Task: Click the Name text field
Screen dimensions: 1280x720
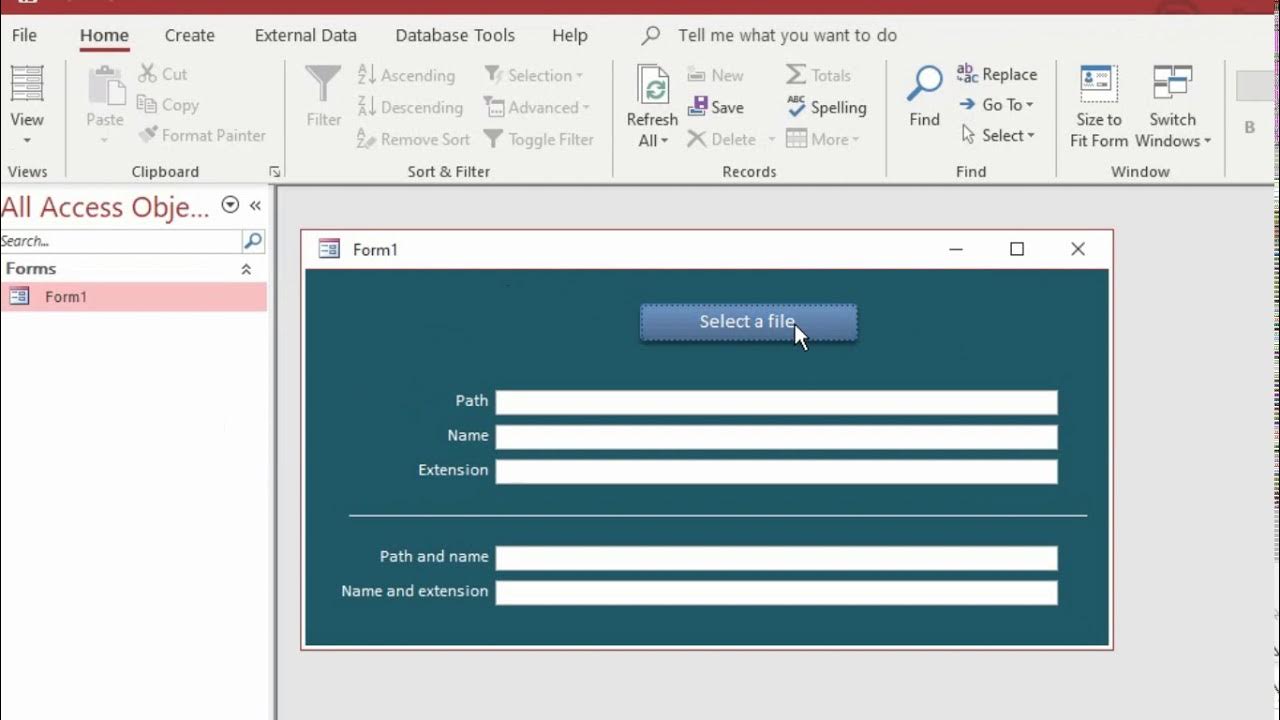Action: (x=776, y=437)
